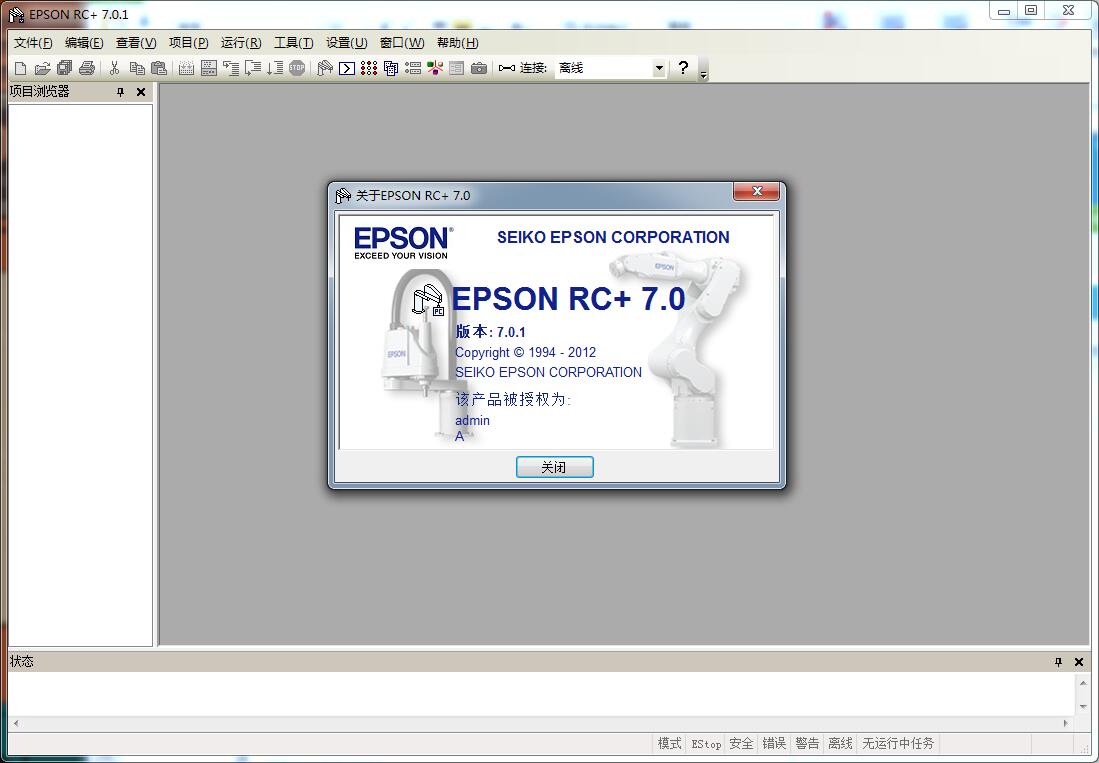Click the 错误 status bar entry
Screen dimensions: 1099x763
(x=774, y=743)
